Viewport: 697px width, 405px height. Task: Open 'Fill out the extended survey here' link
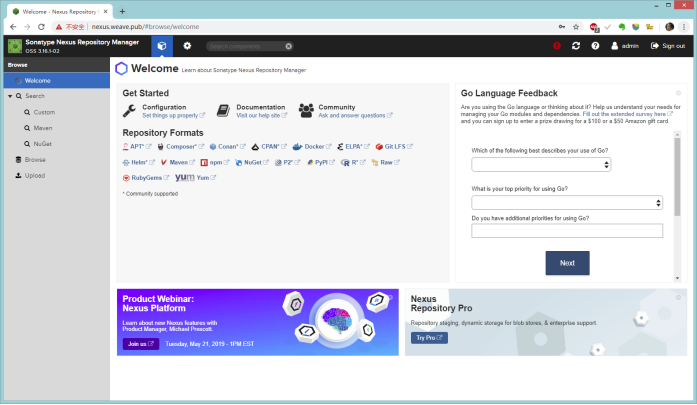pyautogui.click(x=627, y=114)
